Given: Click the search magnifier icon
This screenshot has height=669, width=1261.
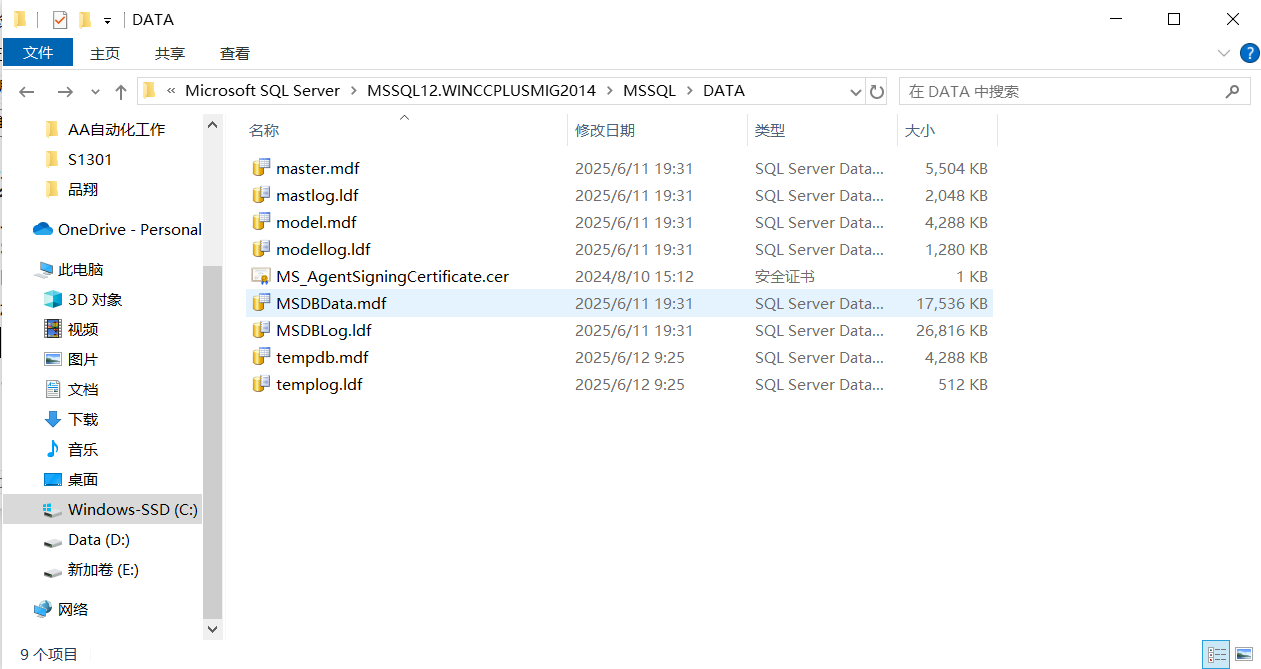Looking at the screenshot, I should click(1232, 91).
